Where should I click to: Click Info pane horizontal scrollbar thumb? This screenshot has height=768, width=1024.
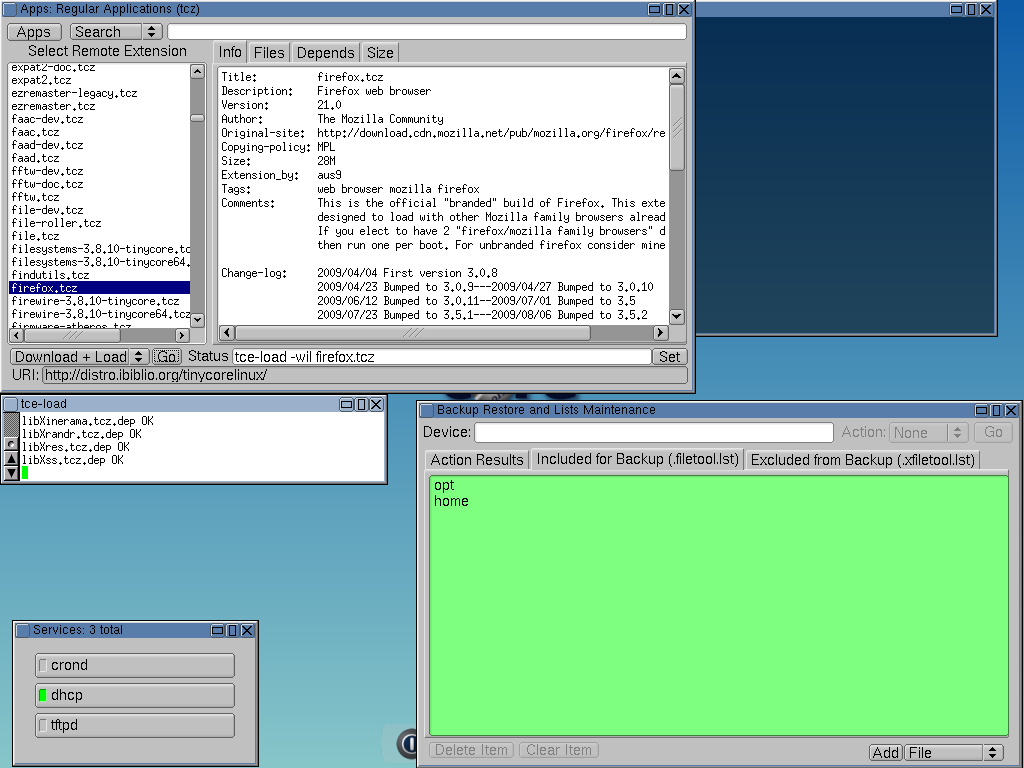point(413,332)
